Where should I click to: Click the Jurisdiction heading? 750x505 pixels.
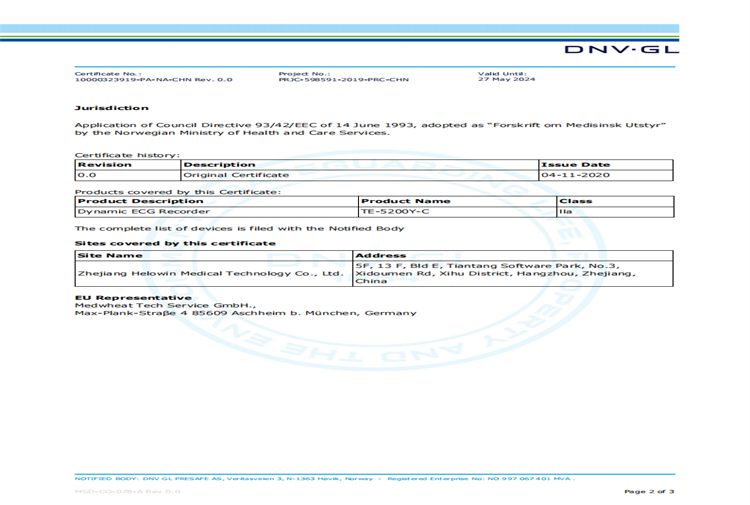tap(111, 107)
